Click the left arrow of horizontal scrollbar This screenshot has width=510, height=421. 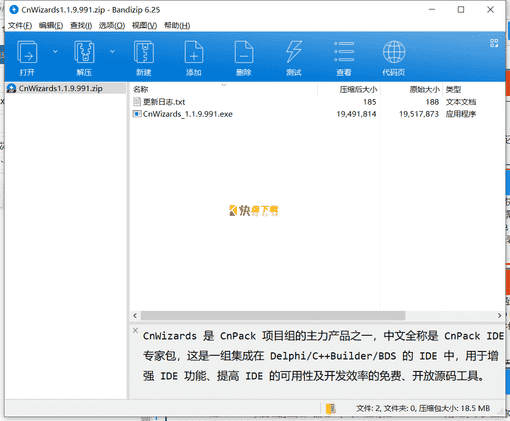tap(135, 315)
